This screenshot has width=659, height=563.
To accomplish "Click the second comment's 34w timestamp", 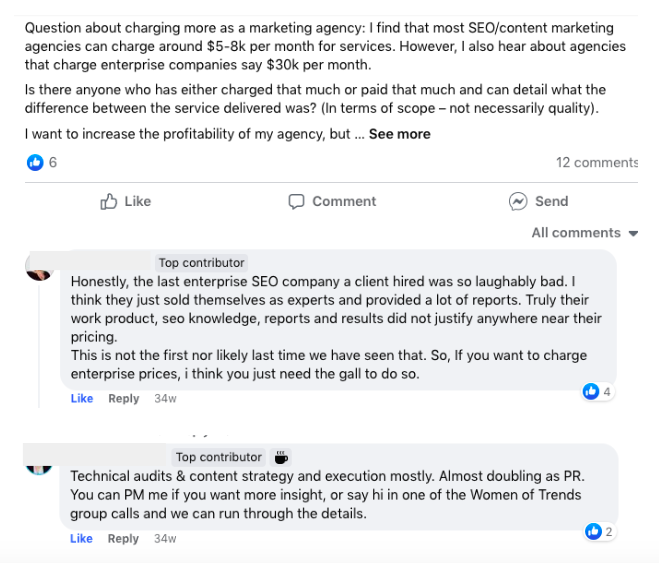I will (165, 539).
